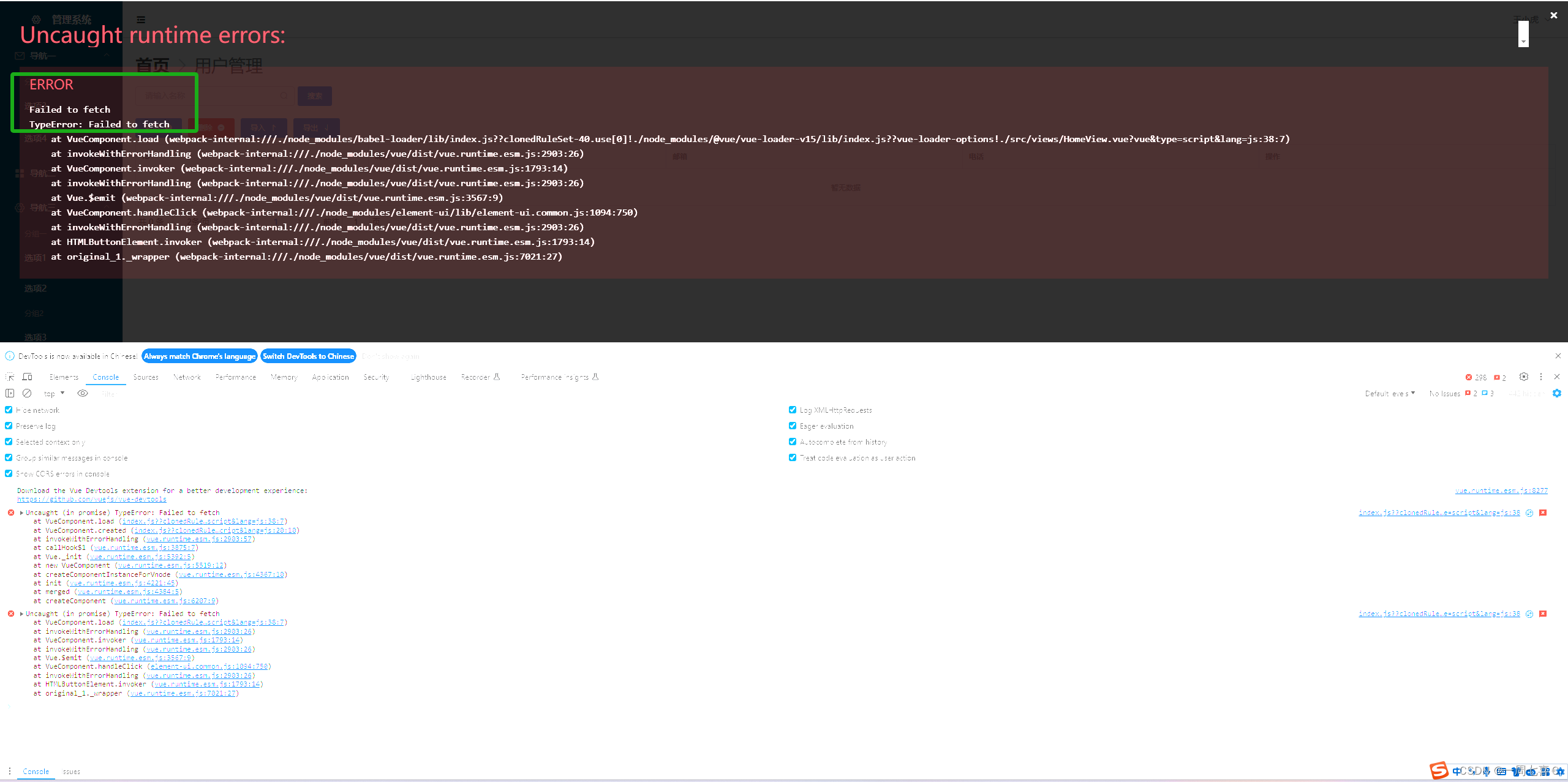Open the Sources panel tab
The image size is (1568, 782).
146,377
